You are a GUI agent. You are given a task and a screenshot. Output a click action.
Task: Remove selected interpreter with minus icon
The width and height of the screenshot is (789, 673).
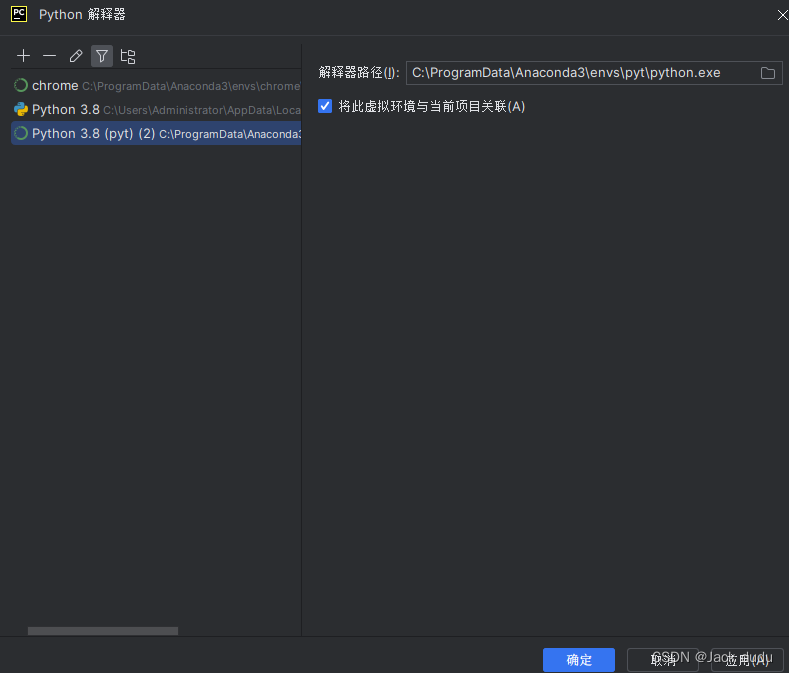pos(49,55)
